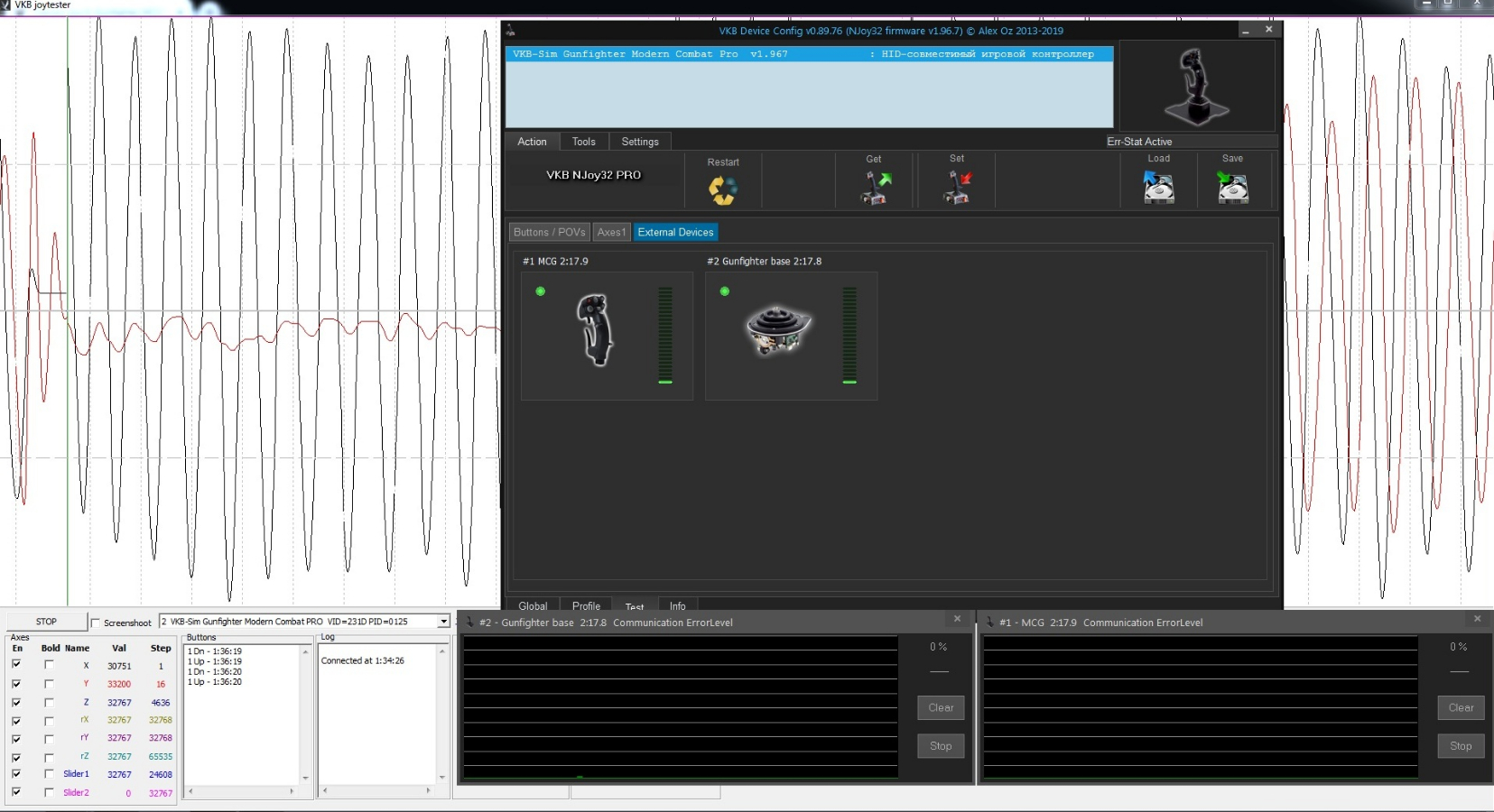
Task: Click the Log box up scroll arrow
Action: [x=442, y=651]
